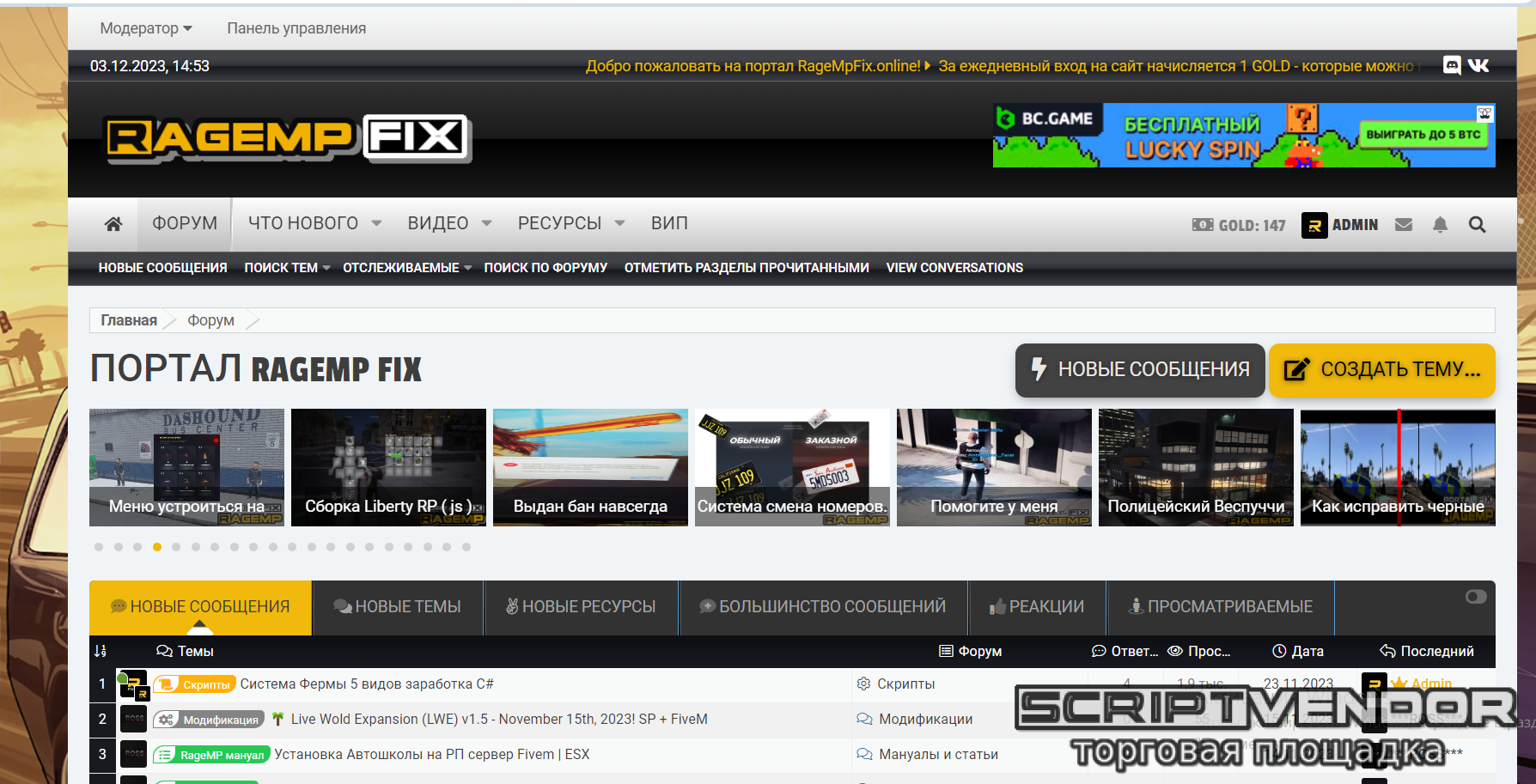Screen dimensions: 1536x784
Task: Open thumbnail Как исправить черные
Action: (x=1398, y=467)
